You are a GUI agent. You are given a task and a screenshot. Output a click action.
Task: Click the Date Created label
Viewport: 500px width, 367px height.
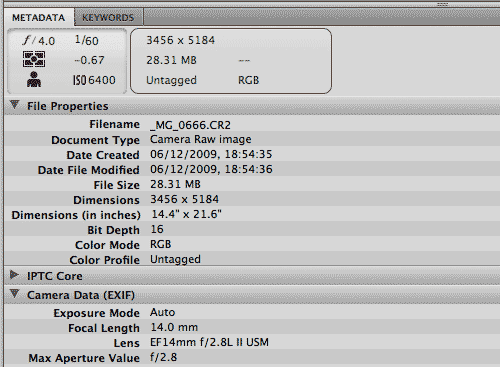[103, 155]
